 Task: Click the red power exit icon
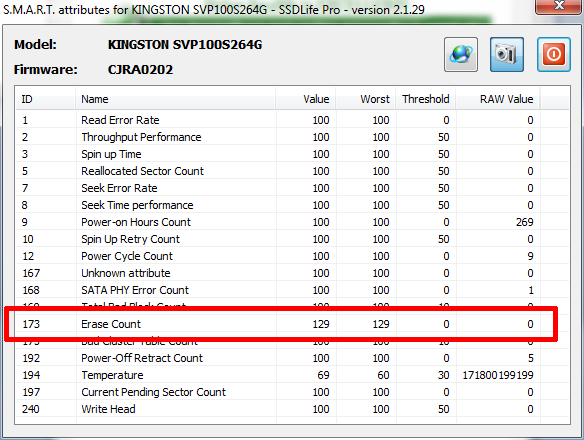553,54
